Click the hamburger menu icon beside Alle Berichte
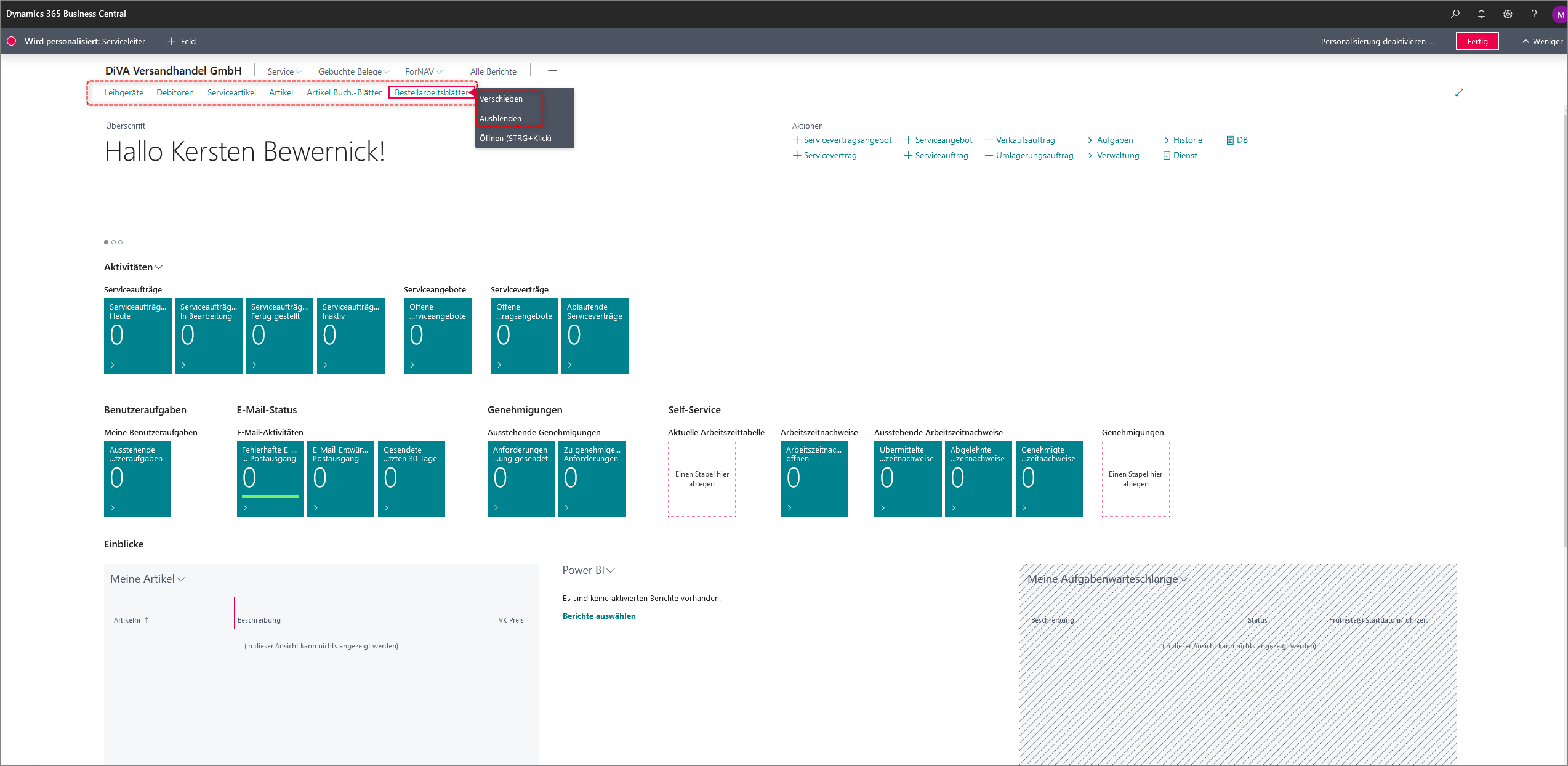The height and width of the screenshot is (766, 1568). click(552, 71)
